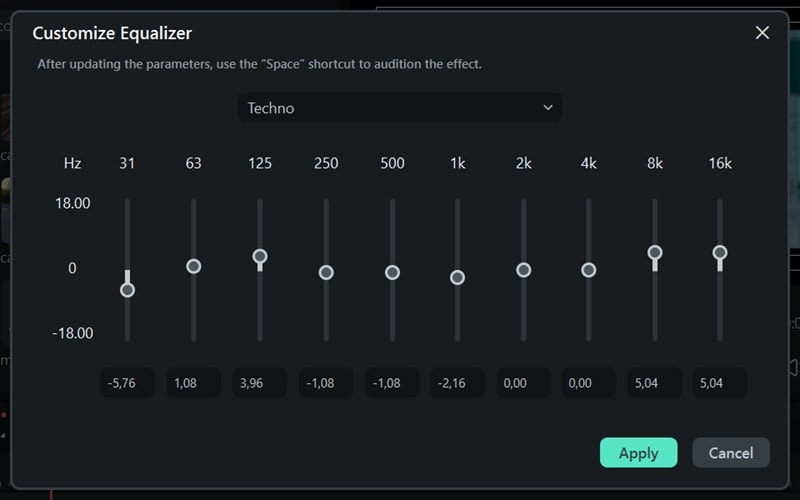The image size is (800, 500).
Task: Click the 250 Hz slider handle
Action: click(x=326, y=272)
